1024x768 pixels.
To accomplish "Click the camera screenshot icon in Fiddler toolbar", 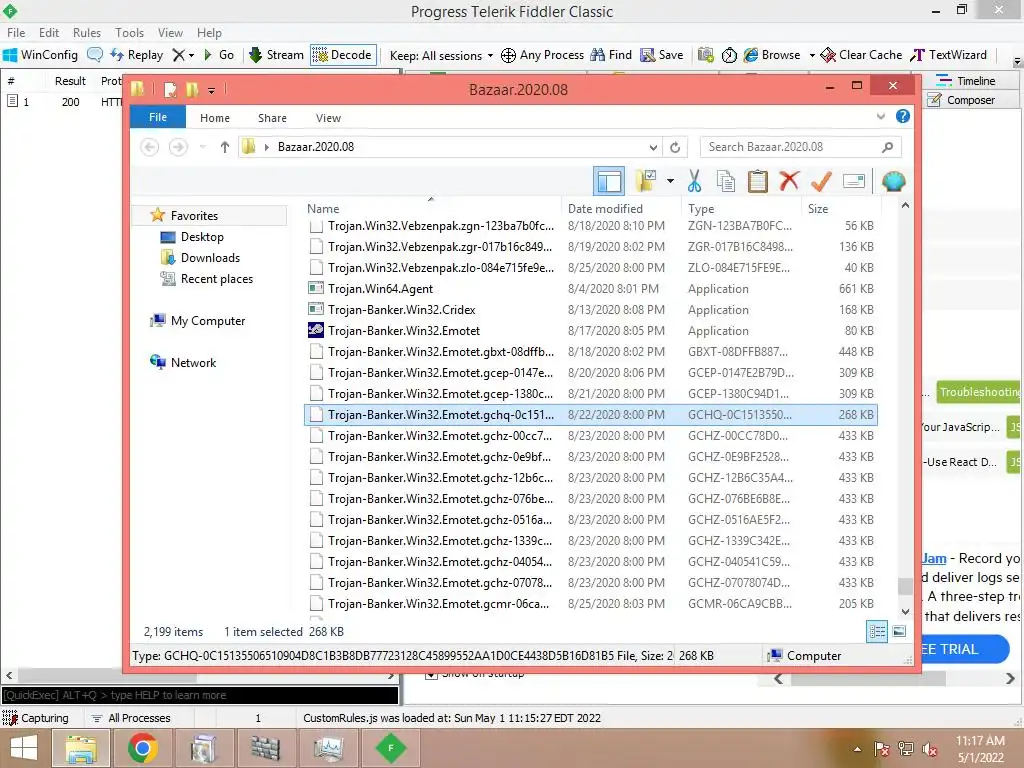I will pos(705,56).
